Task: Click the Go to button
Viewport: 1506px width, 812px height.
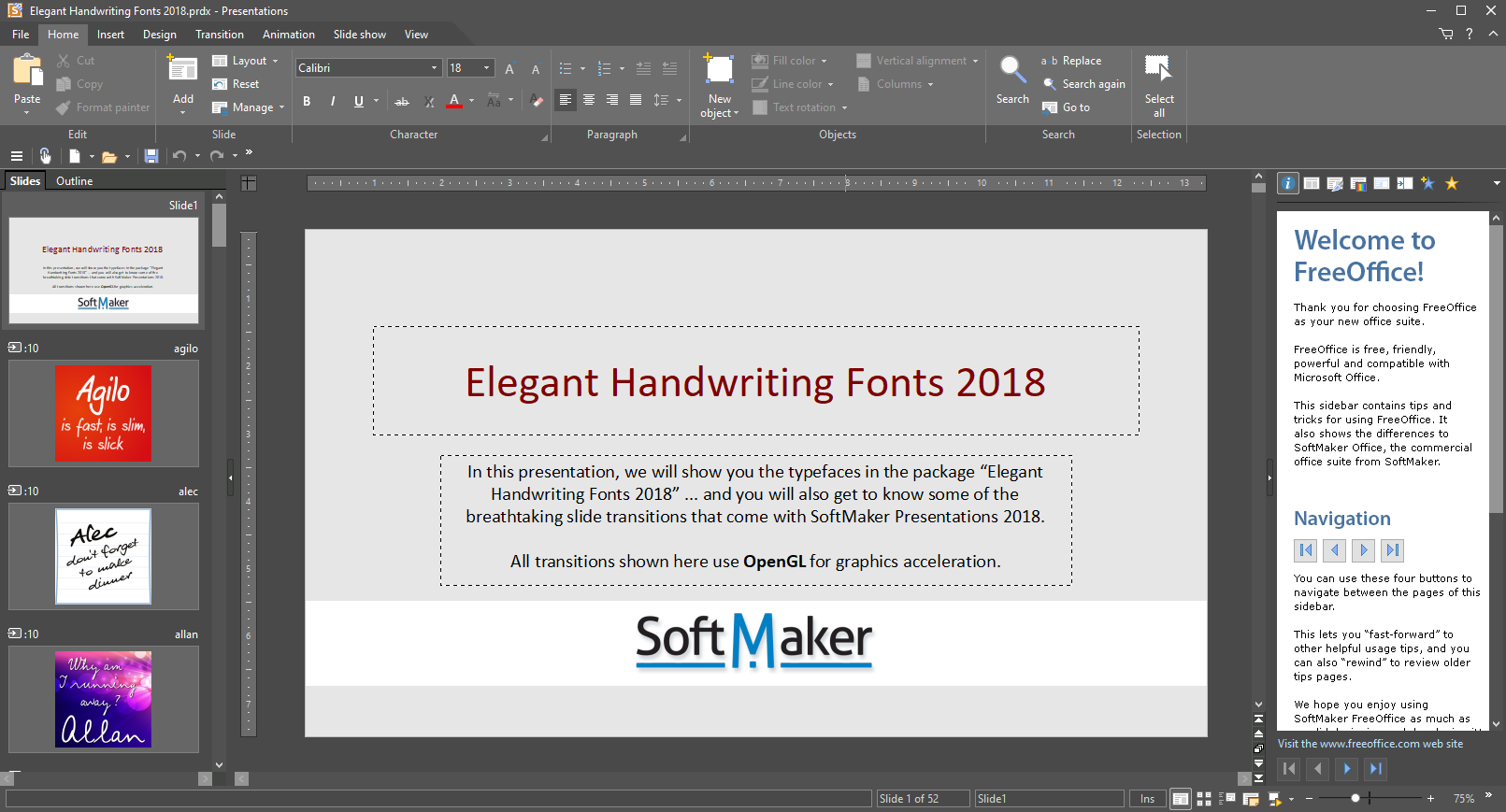Action: [1066, 107]
